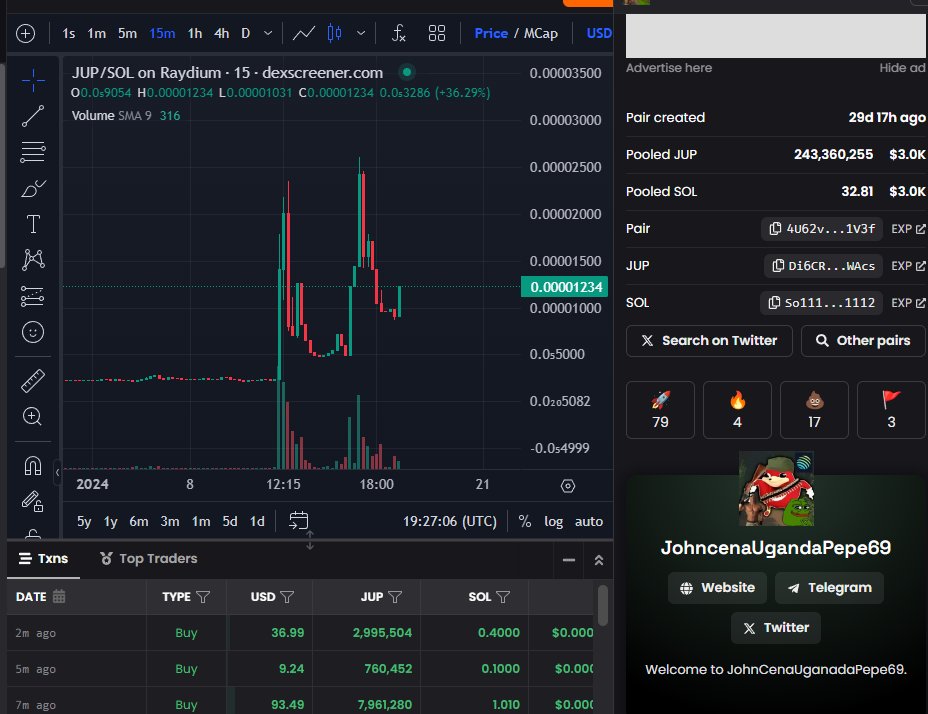Select the 1m timeframe in top toolbar
Image resolution: width=928 pixels, height=714 pixels.
tap(96, 33)
